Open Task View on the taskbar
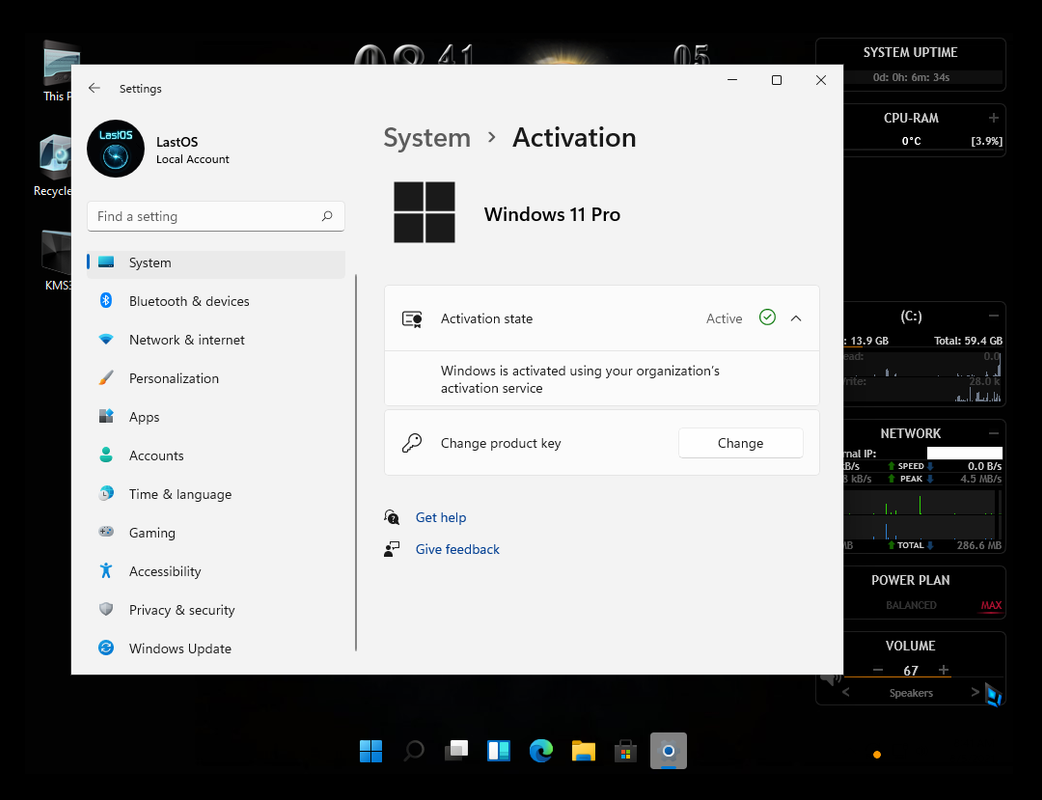 pos(456,751)
